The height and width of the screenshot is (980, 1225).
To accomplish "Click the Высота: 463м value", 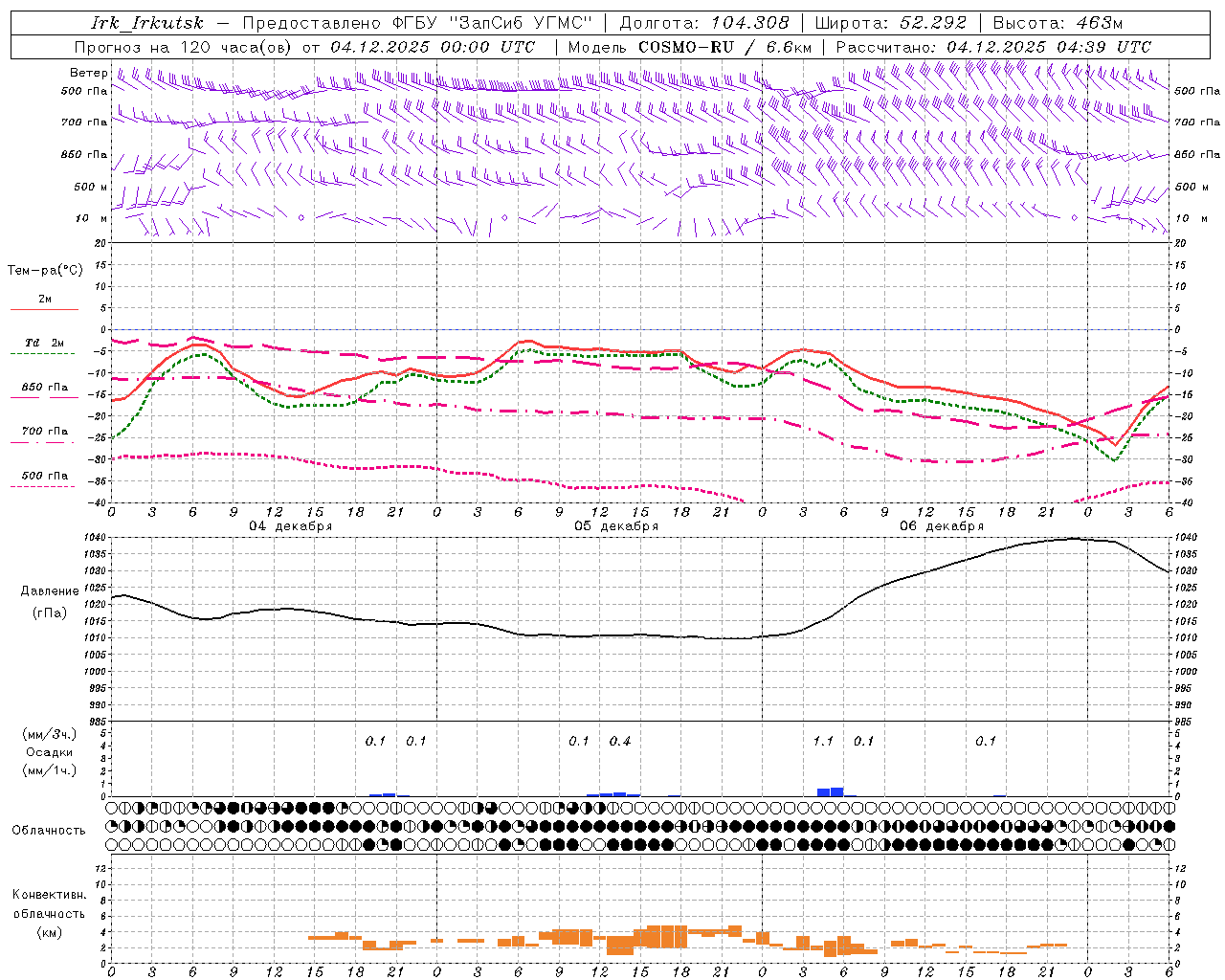I will [1058, 23].
